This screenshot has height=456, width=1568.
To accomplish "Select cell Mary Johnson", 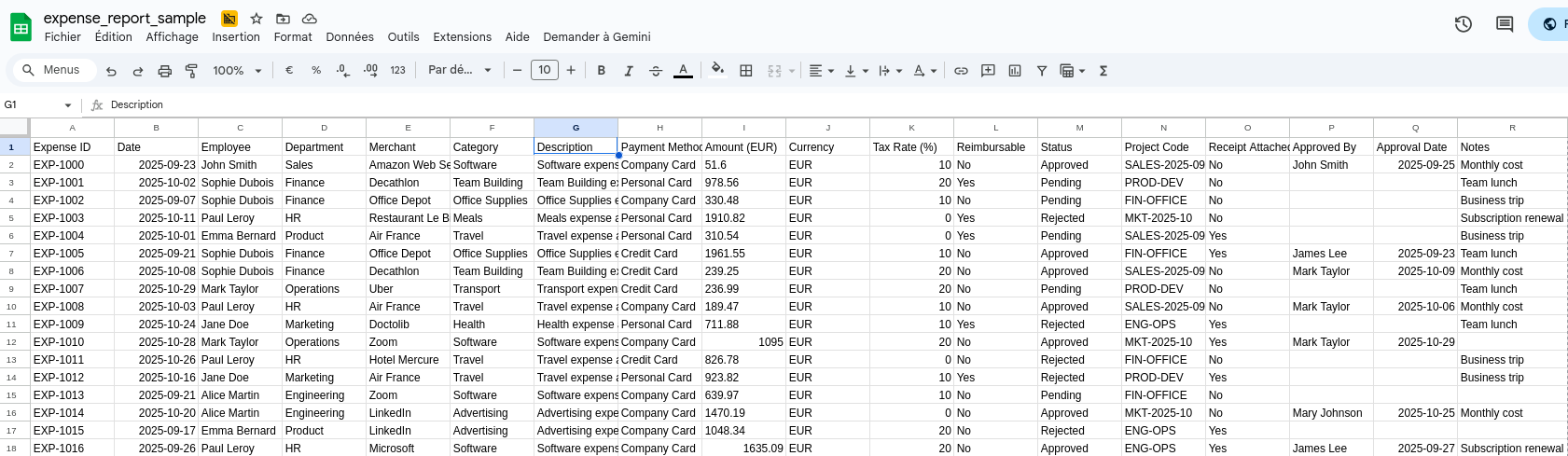I will click(x=1331, y=413).
